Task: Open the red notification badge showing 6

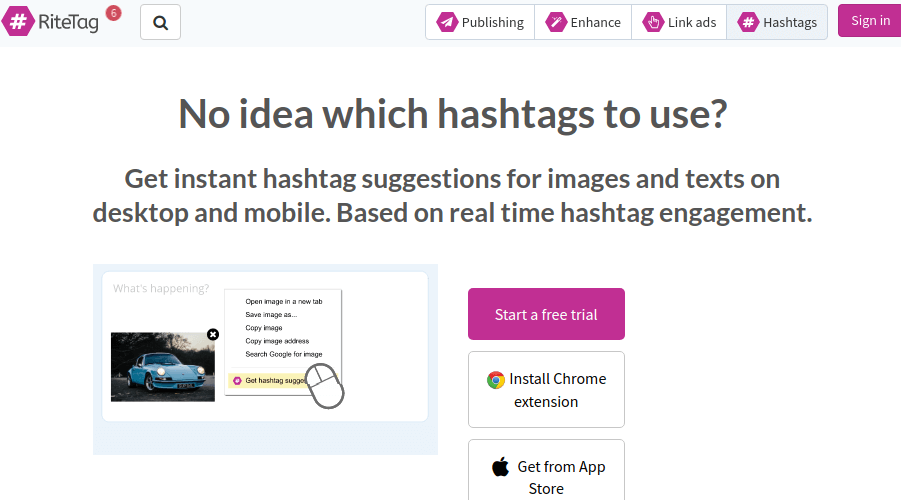Action: 114,13
